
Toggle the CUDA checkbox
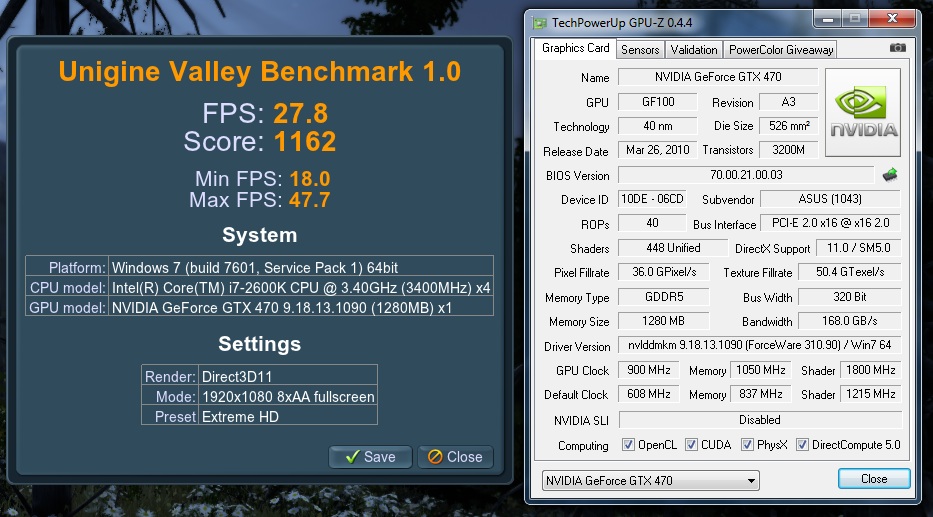692,445
